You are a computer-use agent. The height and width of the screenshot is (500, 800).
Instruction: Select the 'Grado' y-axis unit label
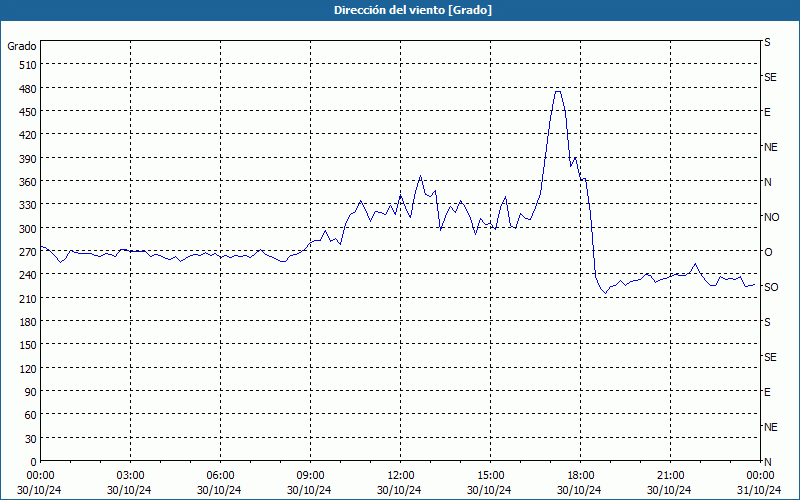[22, 46]
